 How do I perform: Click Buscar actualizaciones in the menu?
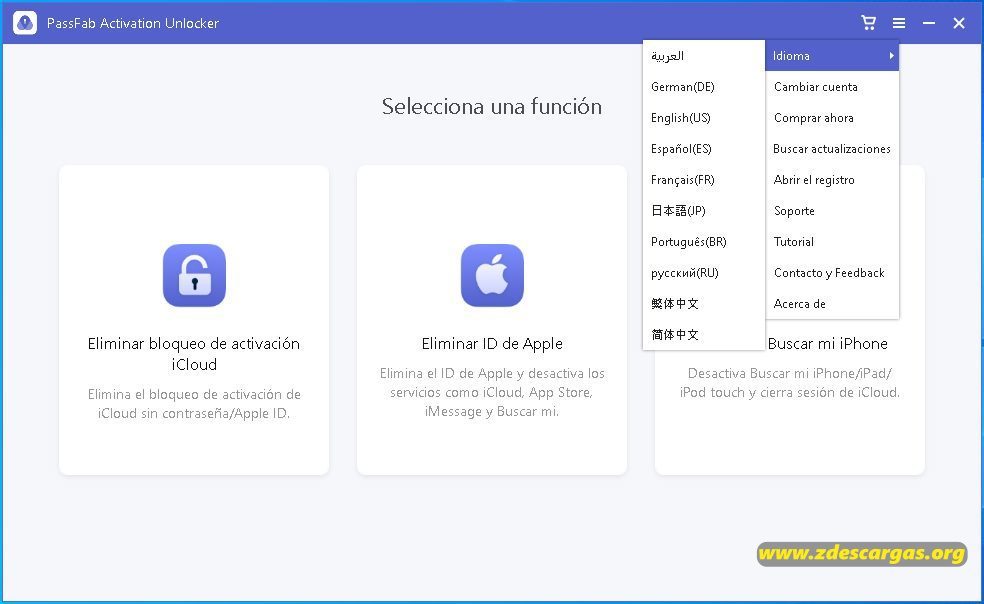click(x=832, y=149)
